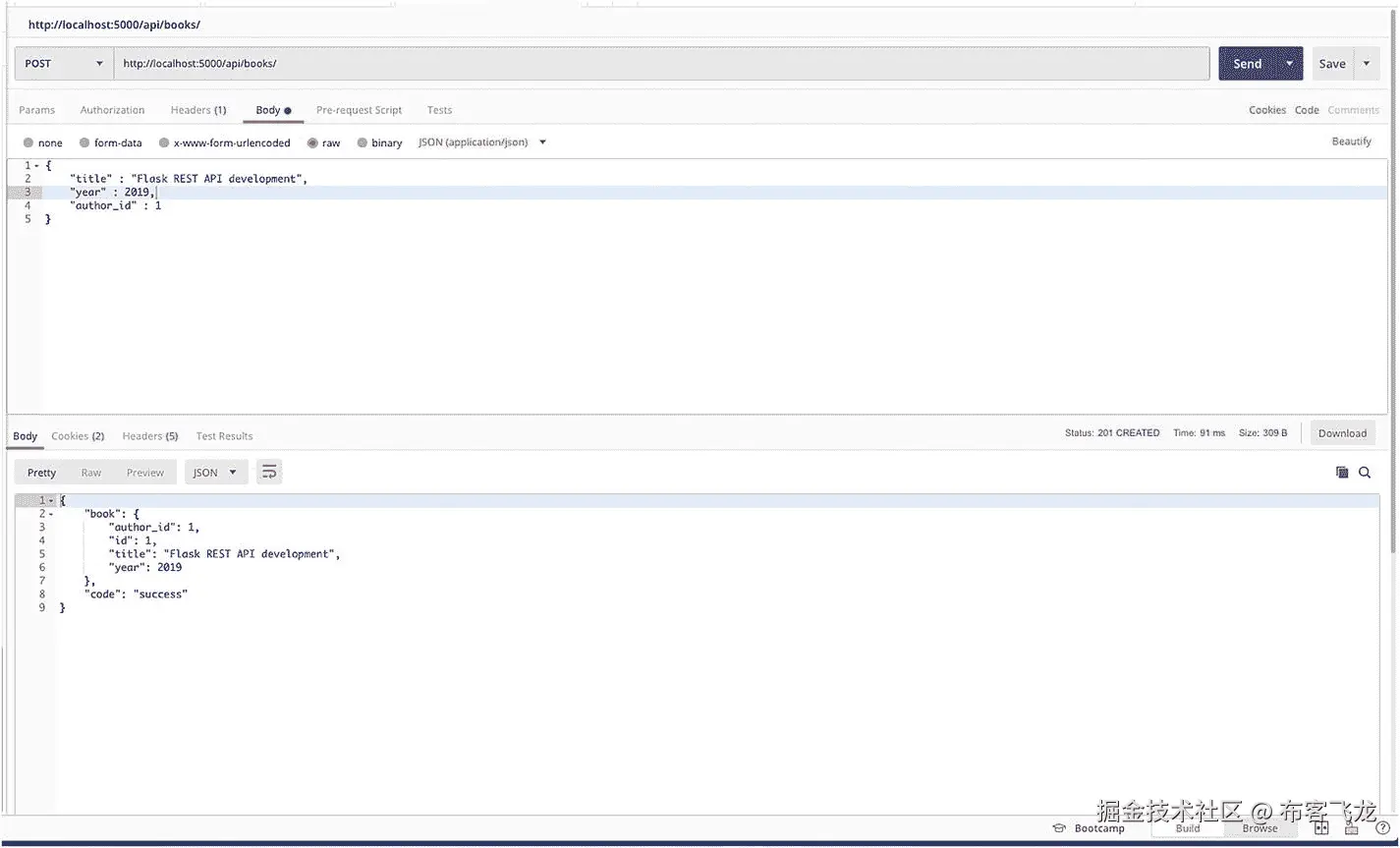Open the POST method dropdown
Image resolution: width=1400 pixels, height=848 pixels.
(62, 63)
